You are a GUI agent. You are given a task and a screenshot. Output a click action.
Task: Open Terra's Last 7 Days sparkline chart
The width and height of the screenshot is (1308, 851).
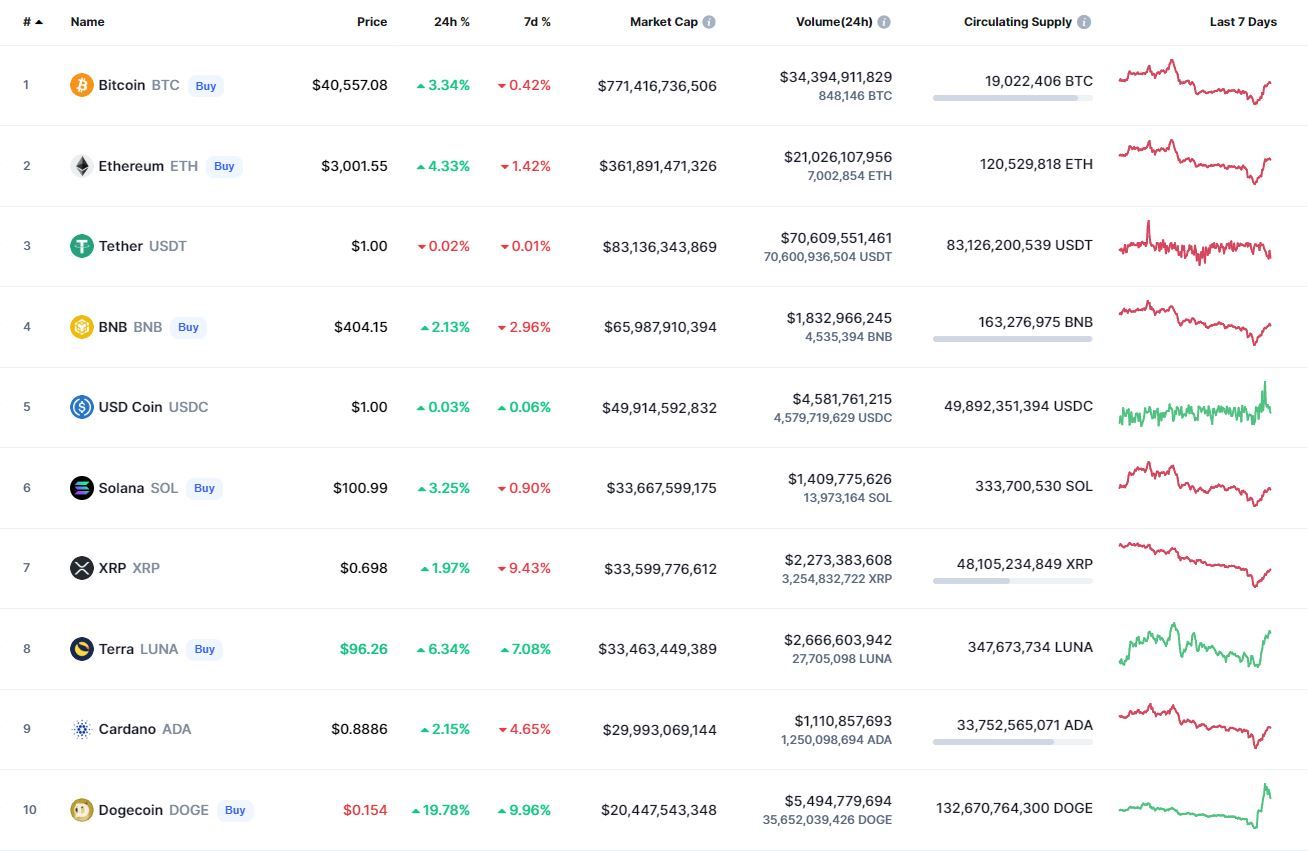(1195, 645)
